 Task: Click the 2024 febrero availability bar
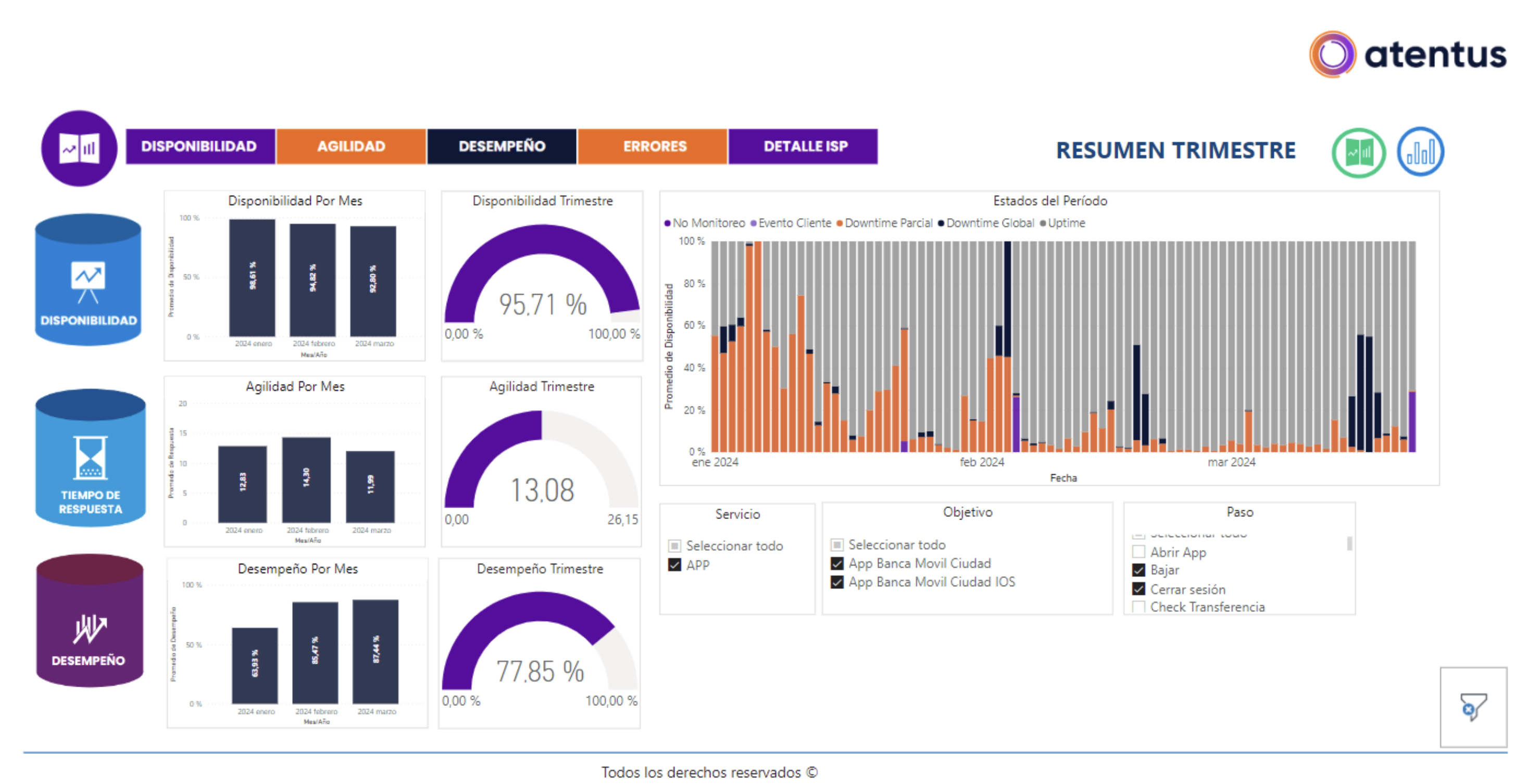point(312,280)
